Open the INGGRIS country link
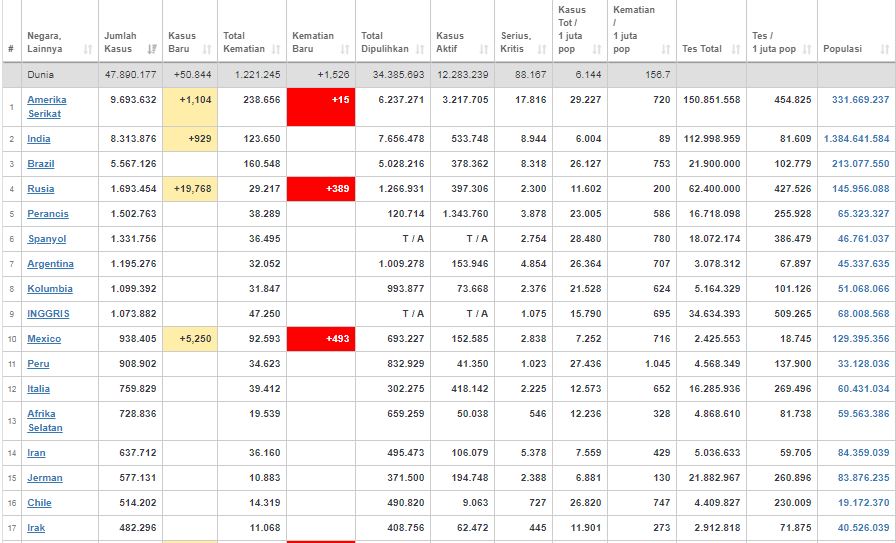The image size is (896, 543). [49, 314]
